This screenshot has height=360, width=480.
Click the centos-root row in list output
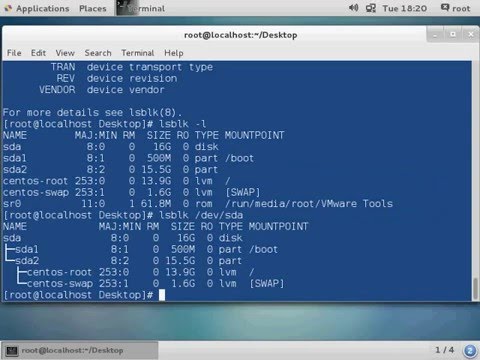[x=117, y=181]
